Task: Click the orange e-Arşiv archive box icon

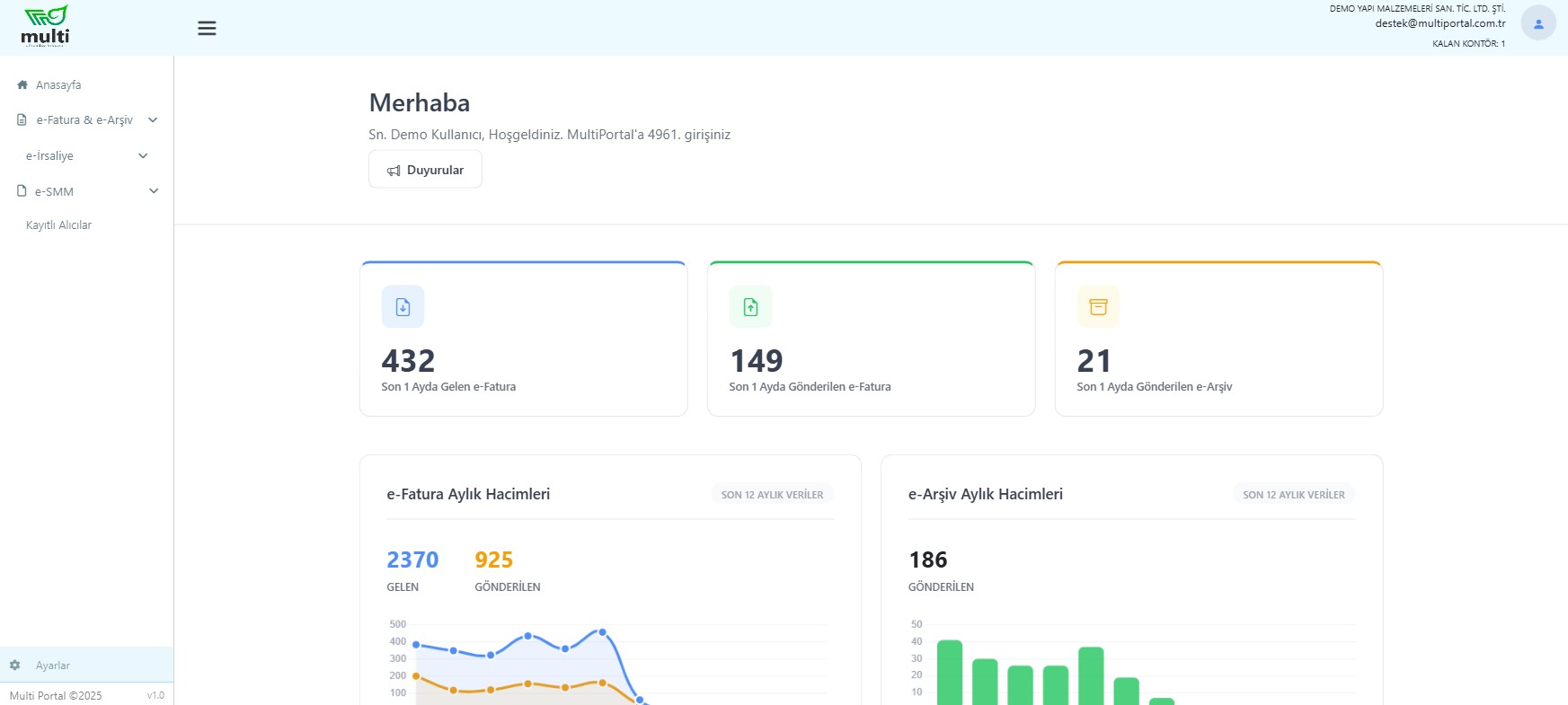Action: click(1098, 307)
